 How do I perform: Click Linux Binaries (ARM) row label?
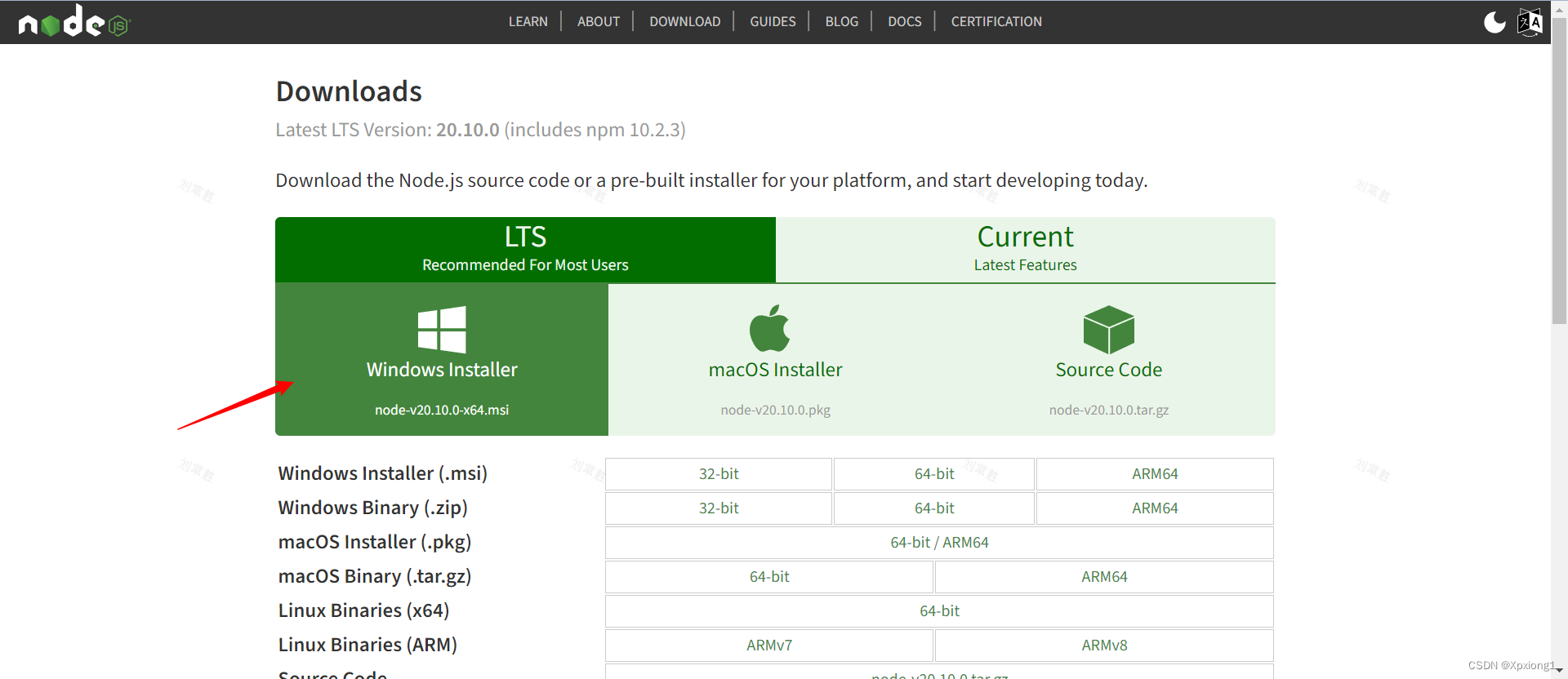[x=367, y=645]
